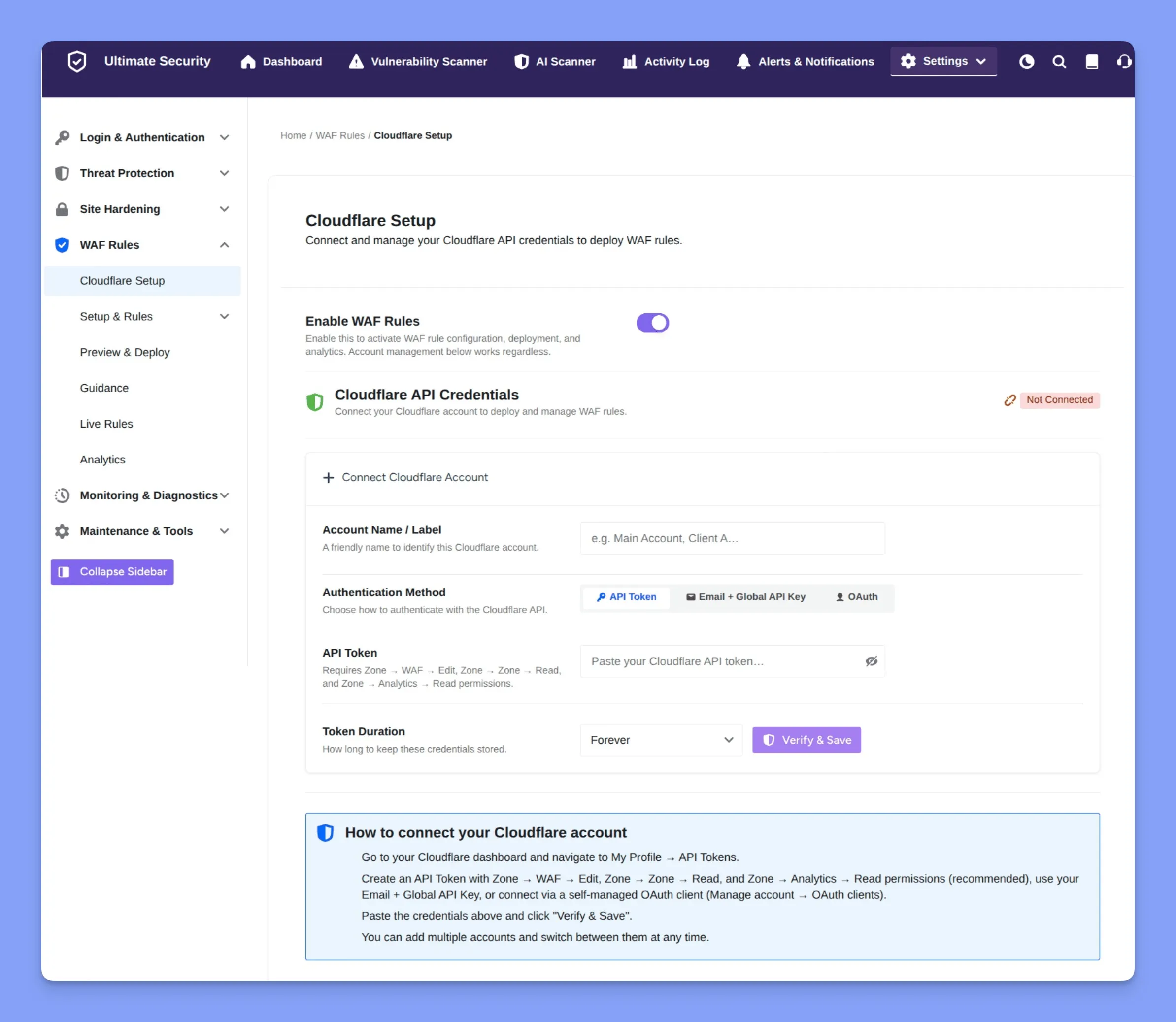Expand the Threat Protection section chevron

[x=225, y=173]
